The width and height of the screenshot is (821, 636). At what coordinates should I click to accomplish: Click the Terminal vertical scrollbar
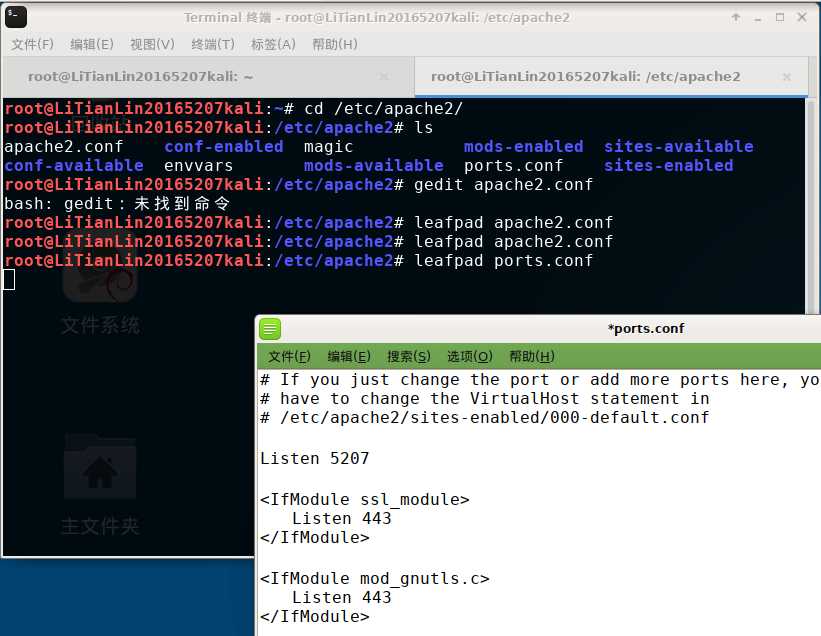coord(812,205)
